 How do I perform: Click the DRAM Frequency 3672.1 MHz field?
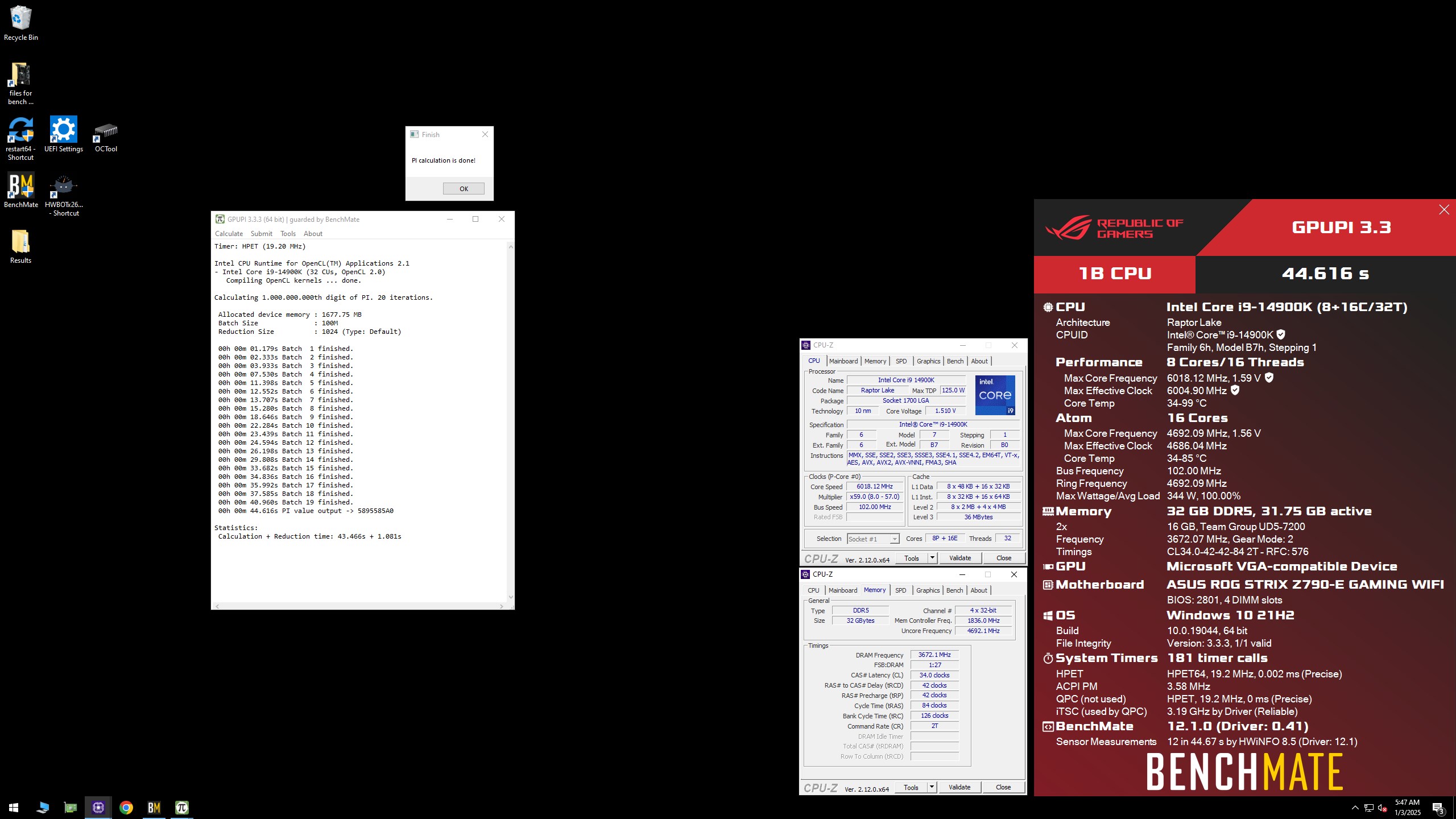point(934,655)
